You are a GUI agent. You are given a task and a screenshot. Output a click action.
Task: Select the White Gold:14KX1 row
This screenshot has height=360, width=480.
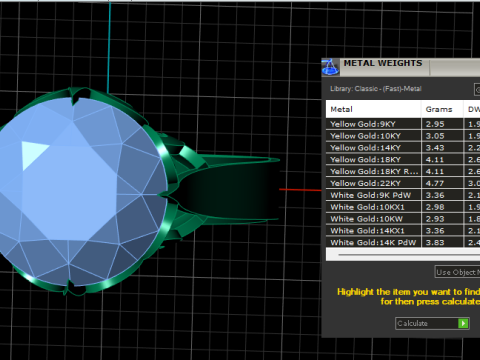click(403, 231)
